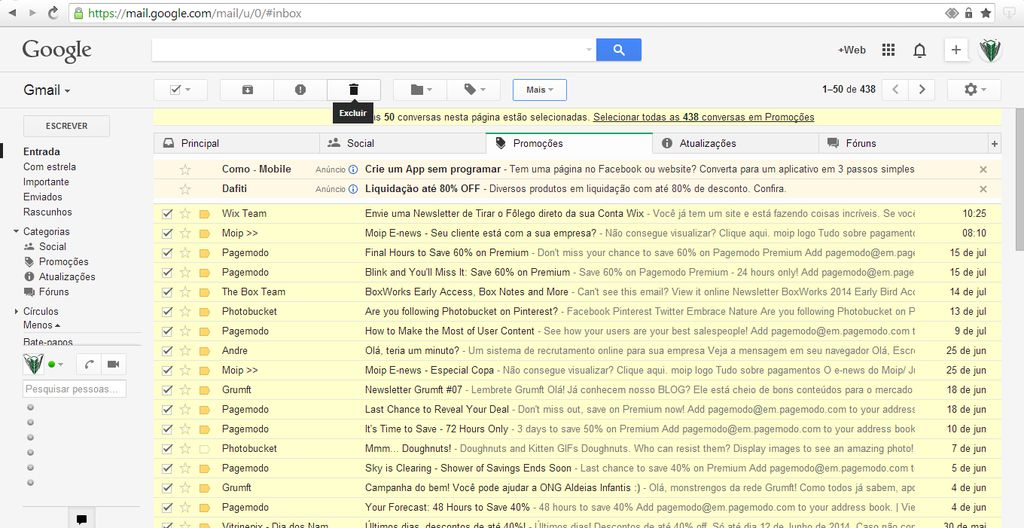Uncheck The Box Team email checkbox

coord(167,292)
